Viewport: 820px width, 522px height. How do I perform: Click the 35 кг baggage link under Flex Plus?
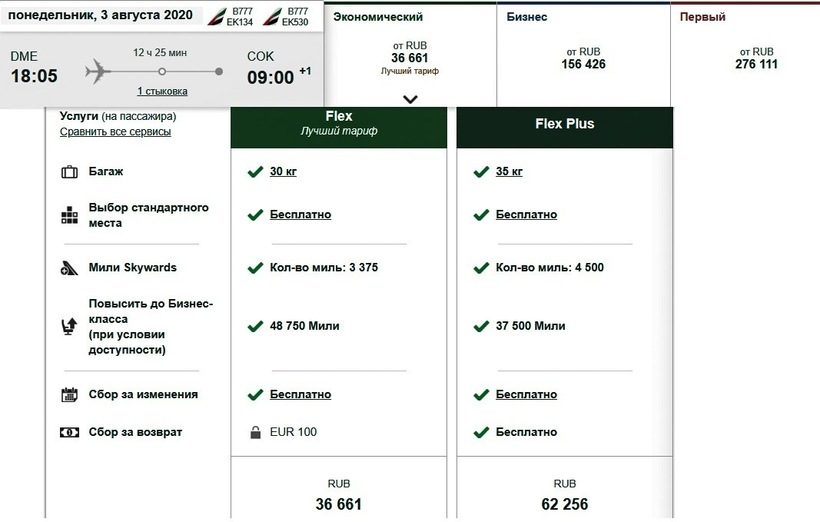pos(509,171)
